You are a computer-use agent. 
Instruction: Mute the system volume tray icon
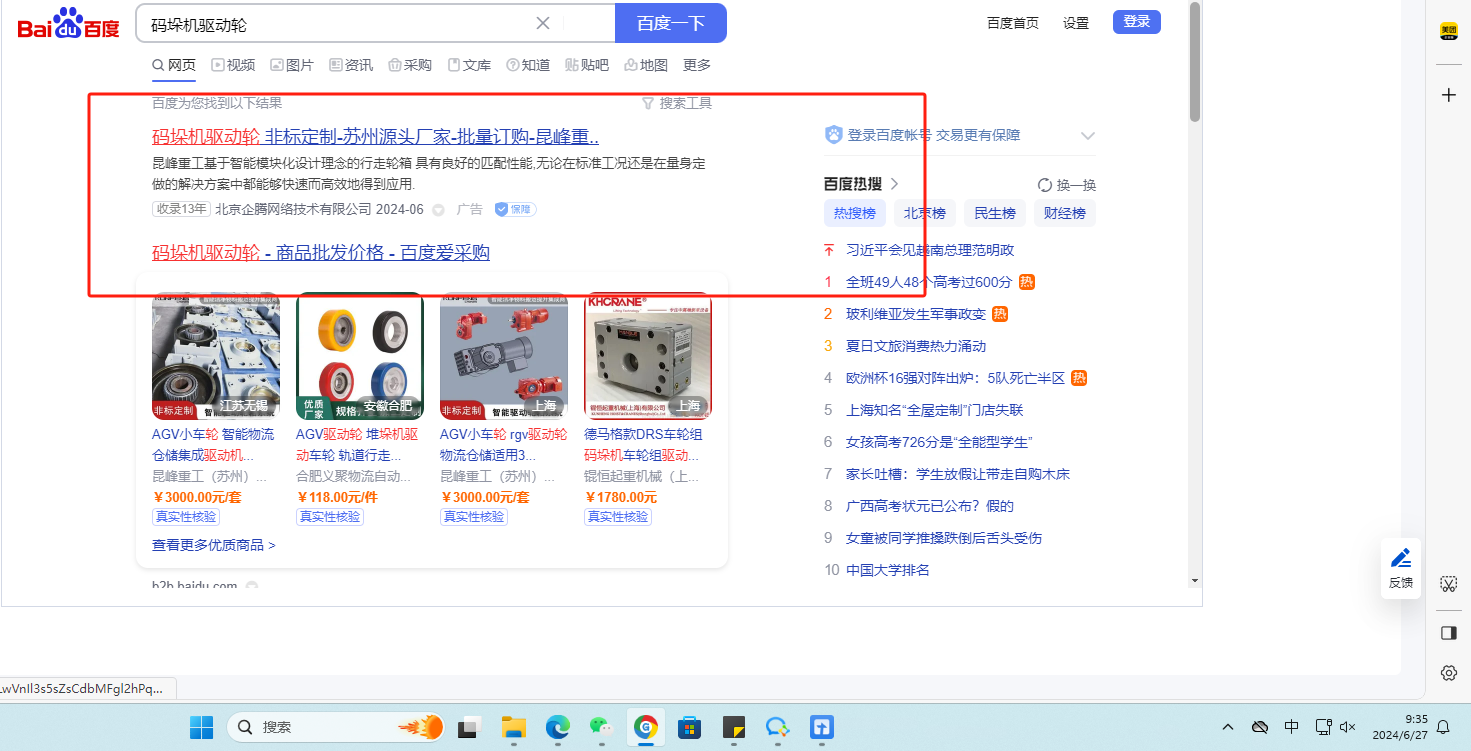pyautogui.click(x=1348, y=727)
